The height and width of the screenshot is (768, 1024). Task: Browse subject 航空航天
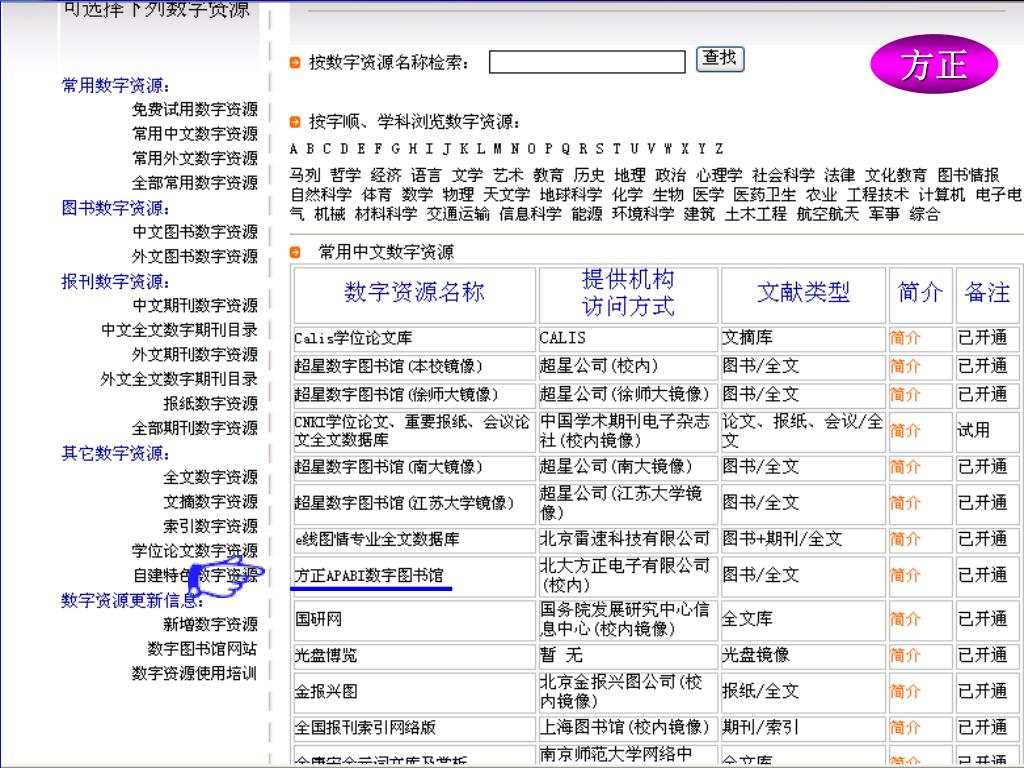tap(827, 214)
